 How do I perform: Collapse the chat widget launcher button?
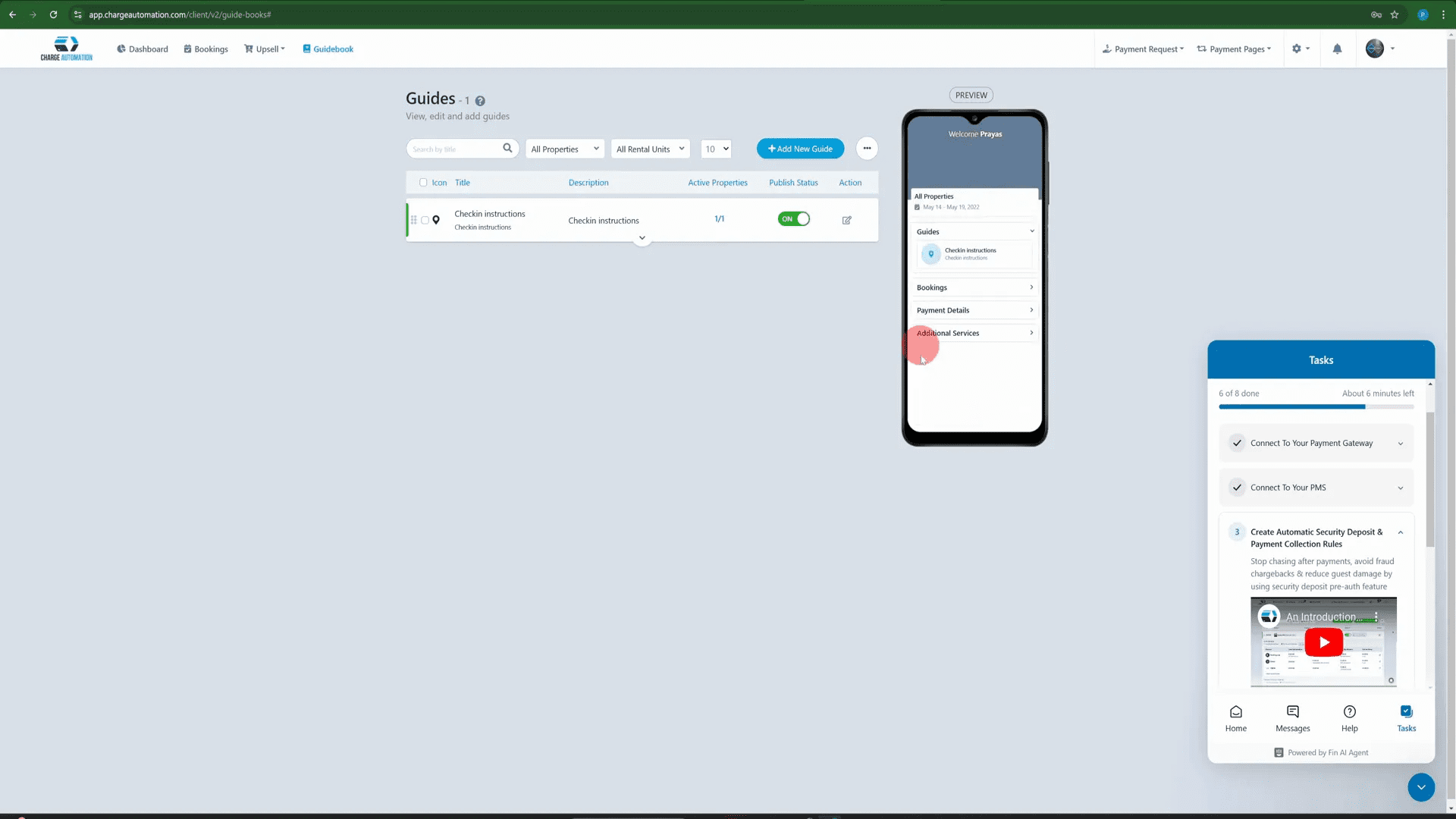[1421, 787]
